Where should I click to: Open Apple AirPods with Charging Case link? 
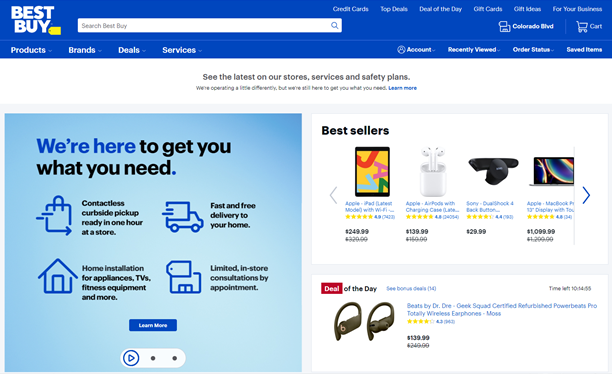coord(432,207)
